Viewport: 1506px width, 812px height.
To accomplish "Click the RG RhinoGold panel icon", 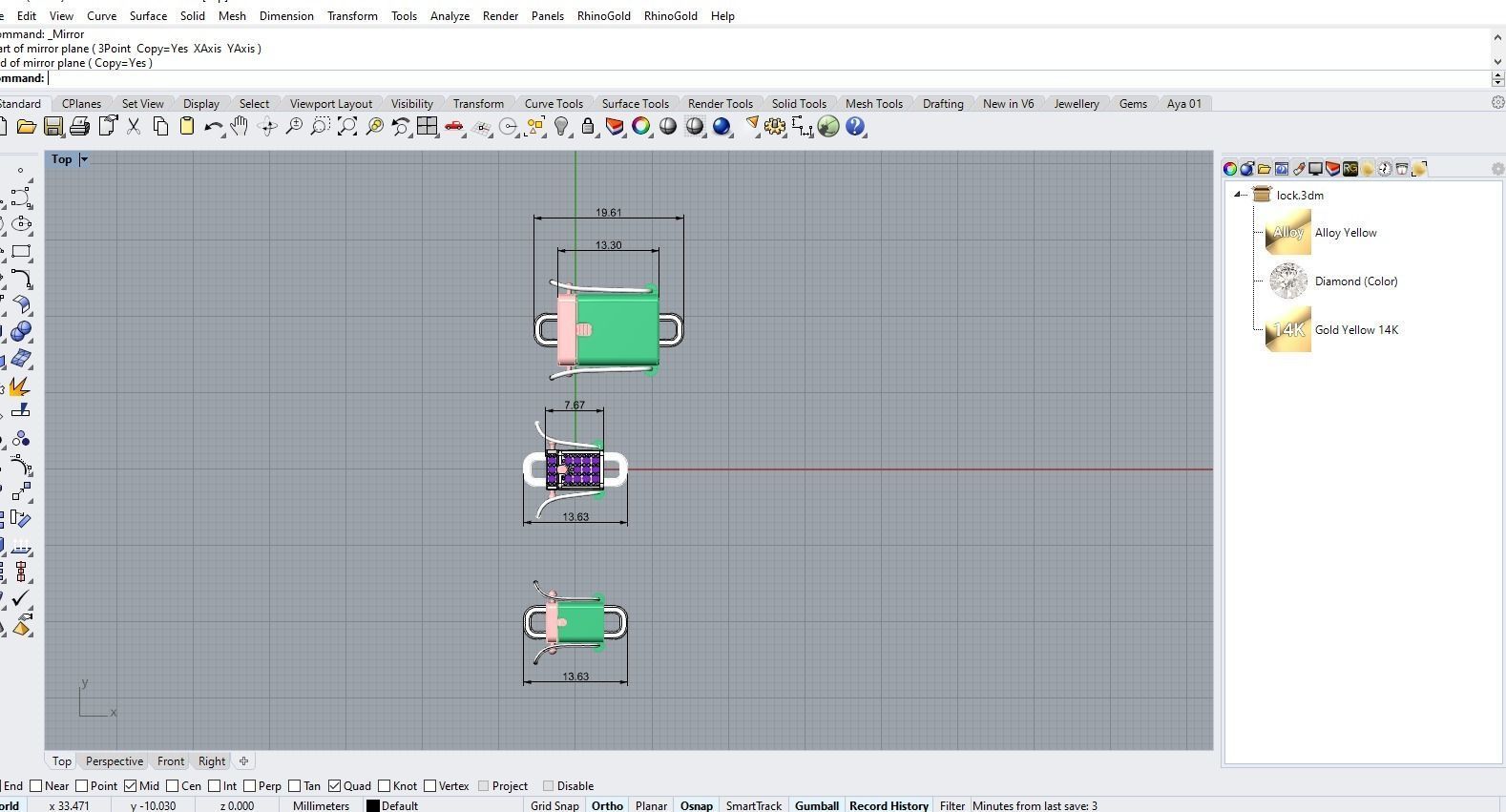I will 1349,169.
